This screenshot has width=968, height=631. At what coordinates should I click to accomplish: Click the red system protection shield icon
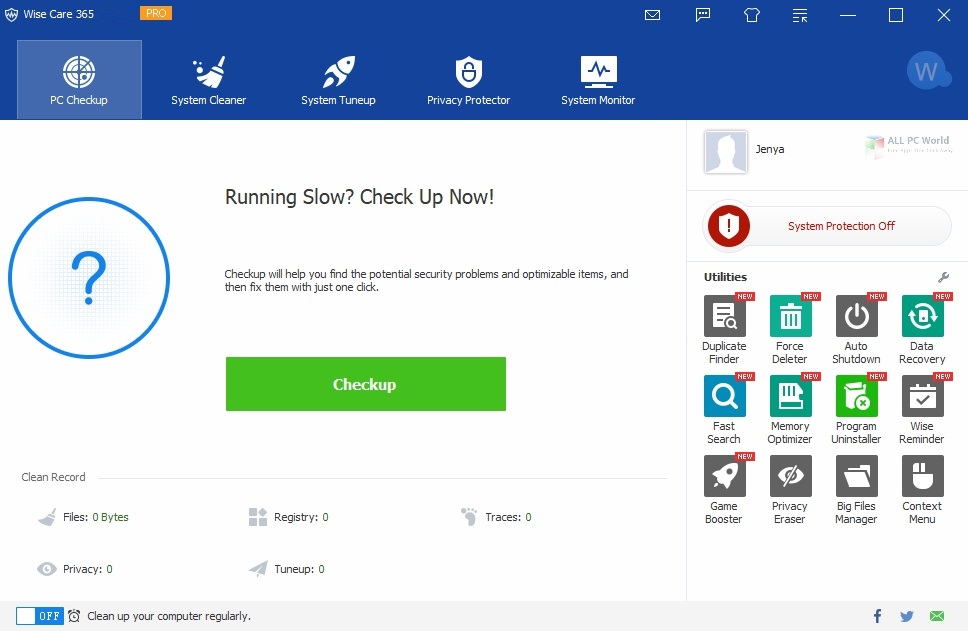tap(728, 226)
